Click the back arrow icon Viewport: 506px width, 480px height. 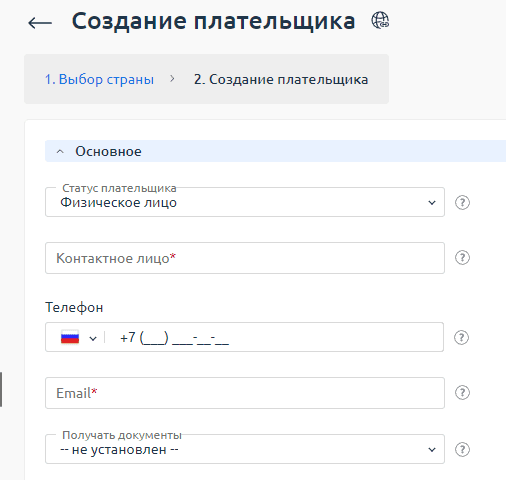(x=40, y=23)
